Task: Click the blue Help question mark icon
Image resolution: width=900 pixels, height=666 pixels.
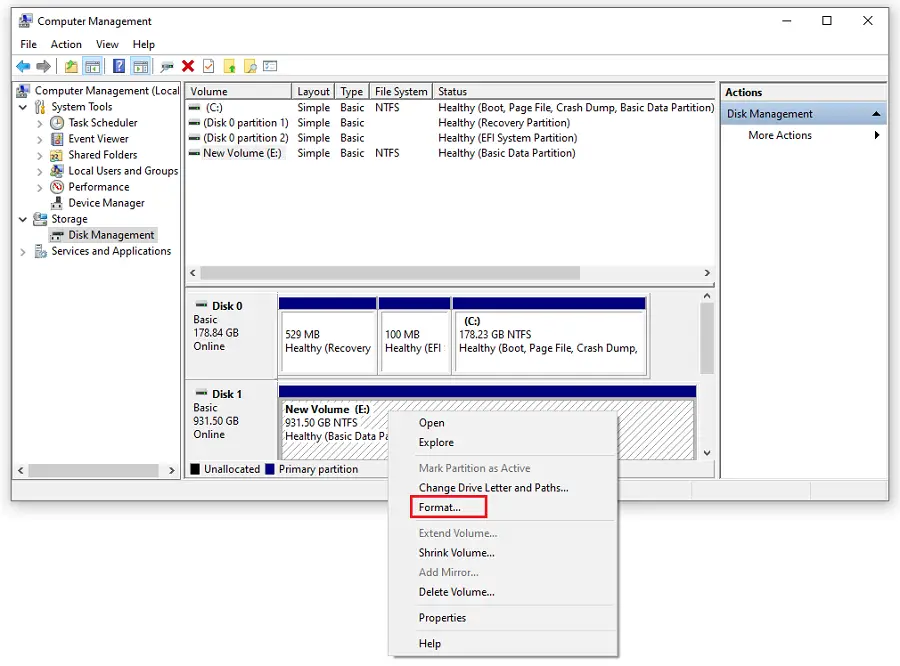Action: point(119,66)
